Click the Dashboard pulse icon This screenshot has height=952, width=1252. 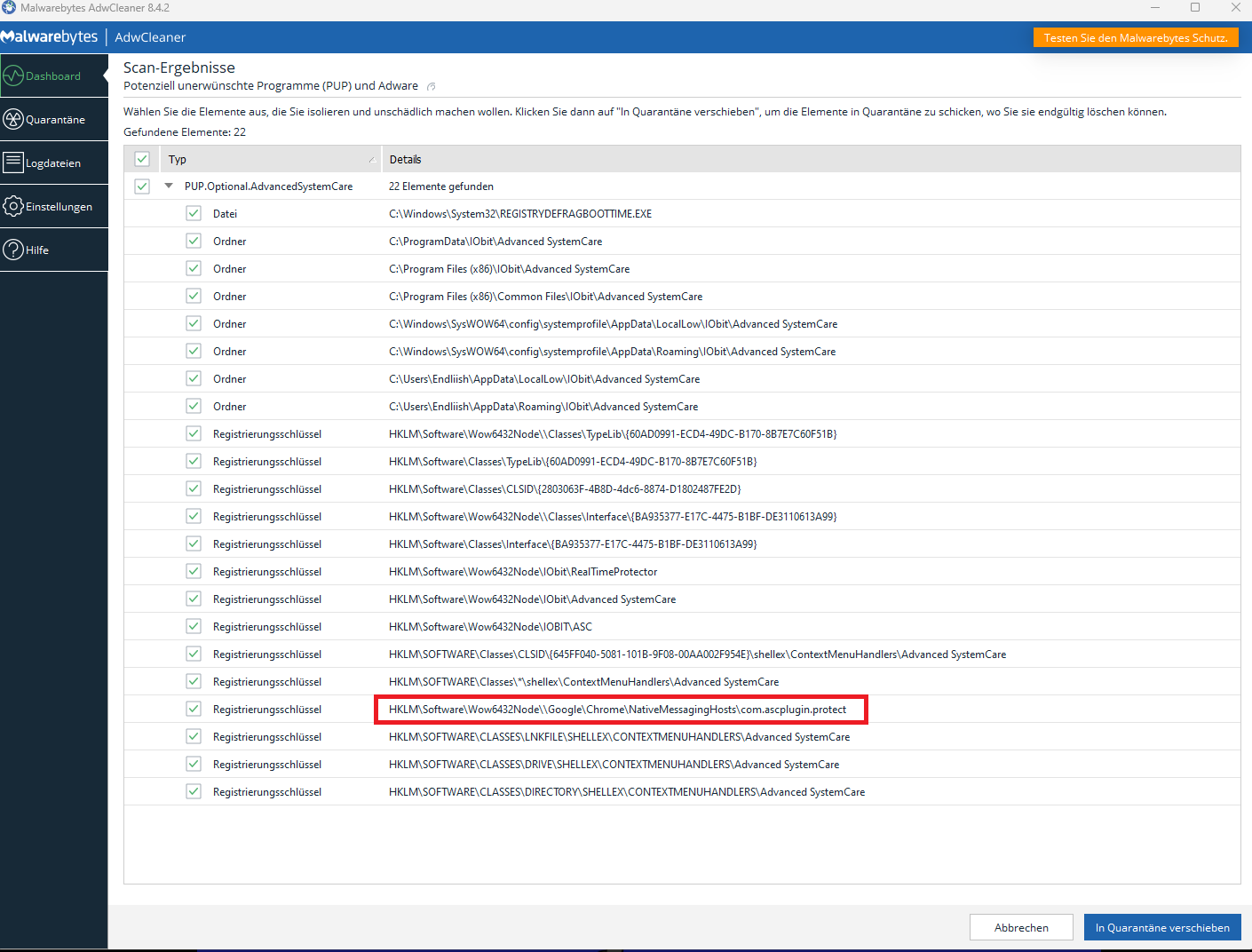(13, 75)
